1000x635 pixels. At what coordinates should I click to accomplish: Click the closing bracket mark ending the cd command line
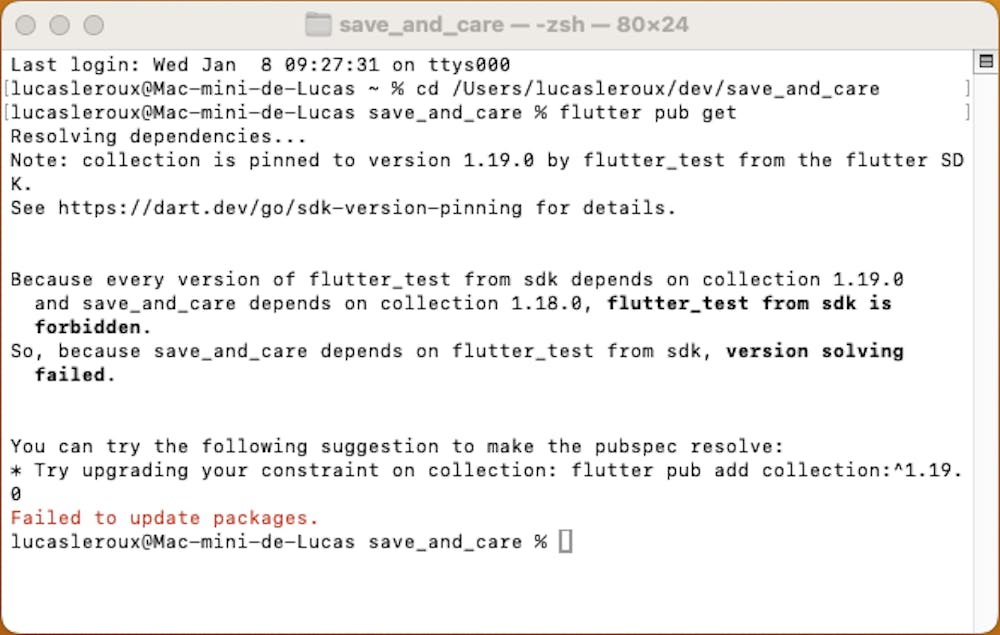(967, 88)
